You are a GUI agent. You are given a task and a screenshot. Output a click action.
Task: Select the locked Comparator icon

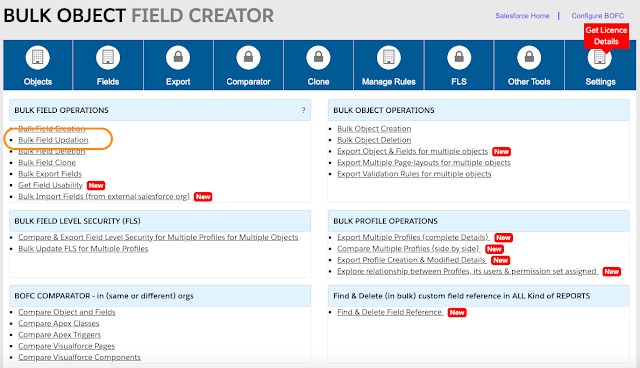coord(248,58)
